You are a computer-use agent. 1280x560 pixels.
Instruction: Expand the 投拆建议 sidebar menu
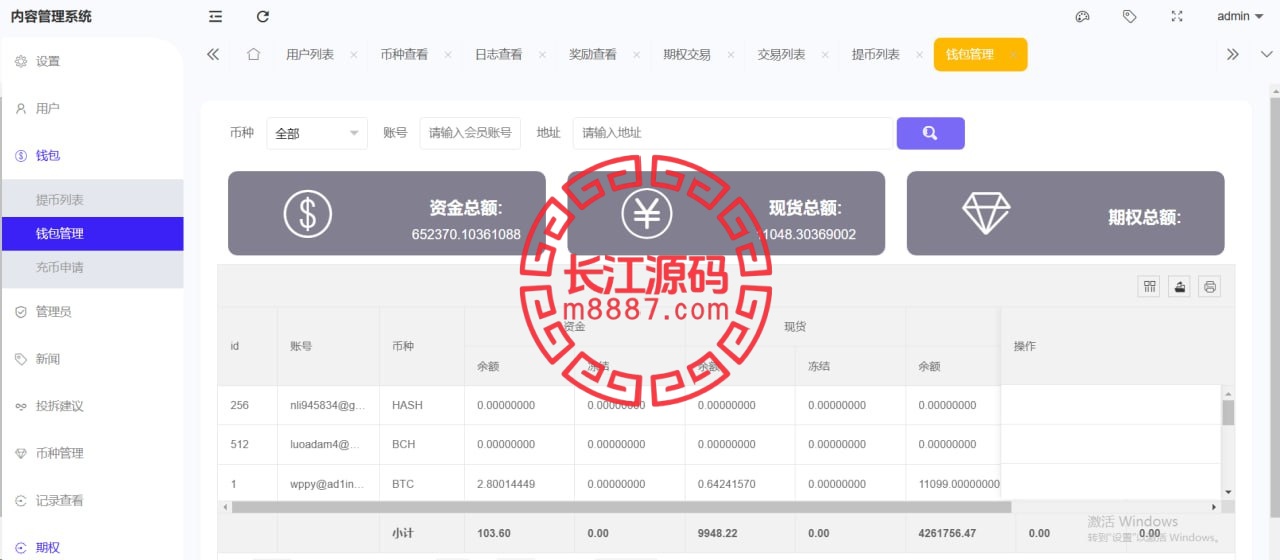coord(92,406)
